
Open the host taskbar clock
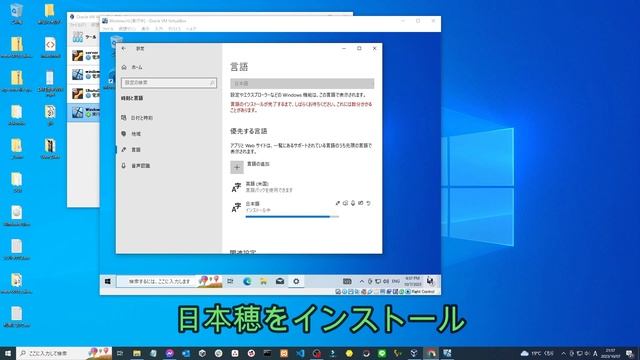click(x=611, y=353)
